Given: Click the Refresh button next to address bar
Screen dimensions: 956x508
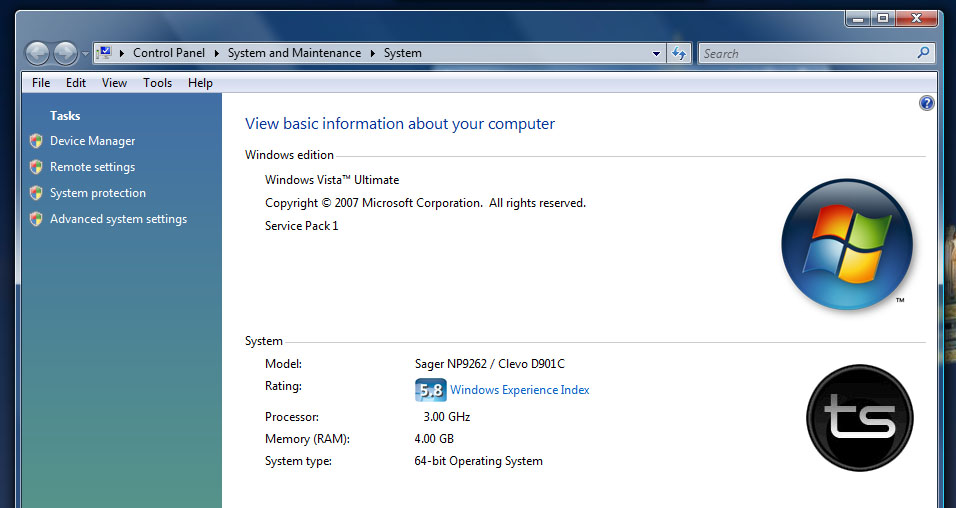Looking at the screenshot, I should coord(679,54).
